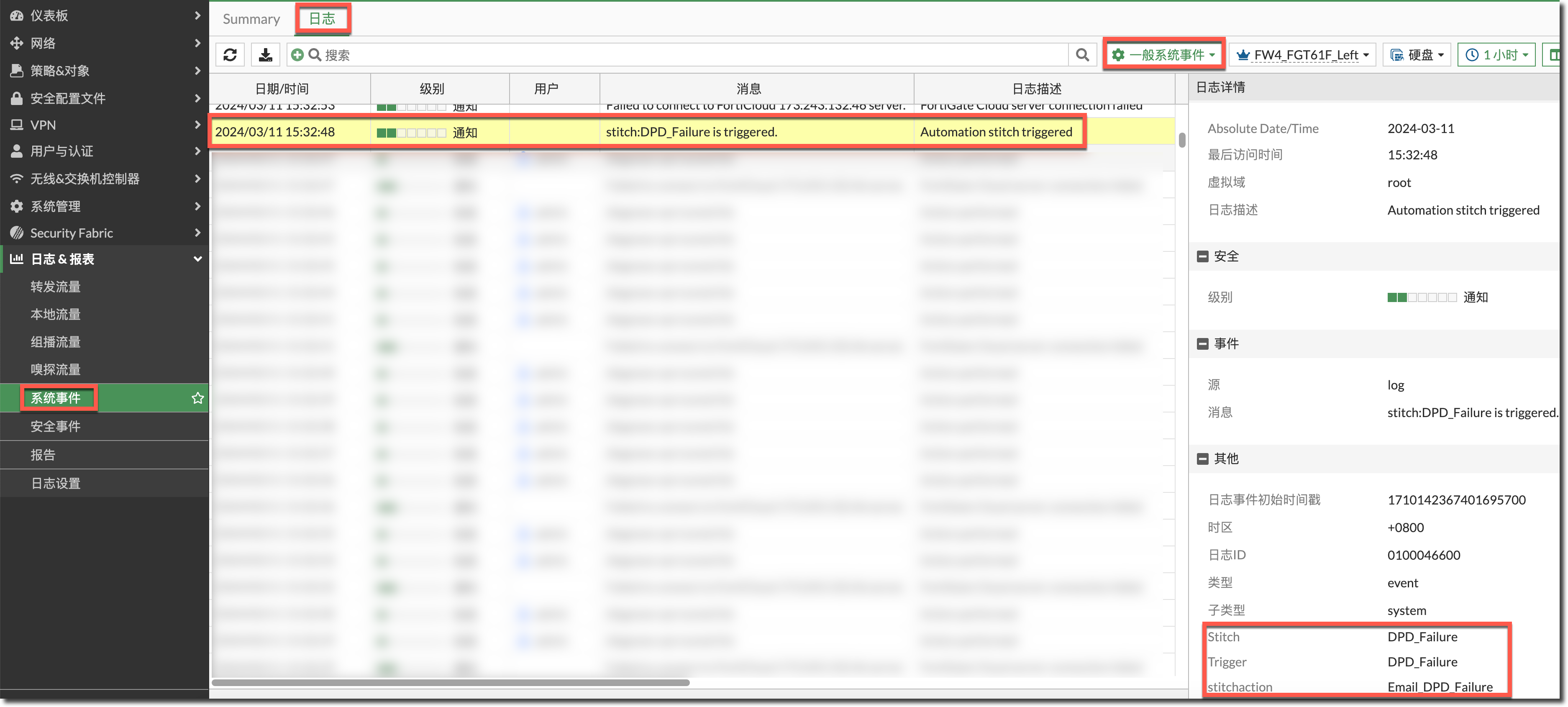Click the refresh log list icon
Viewport: 1568px width, 707px height.
[x=230, y=55]
